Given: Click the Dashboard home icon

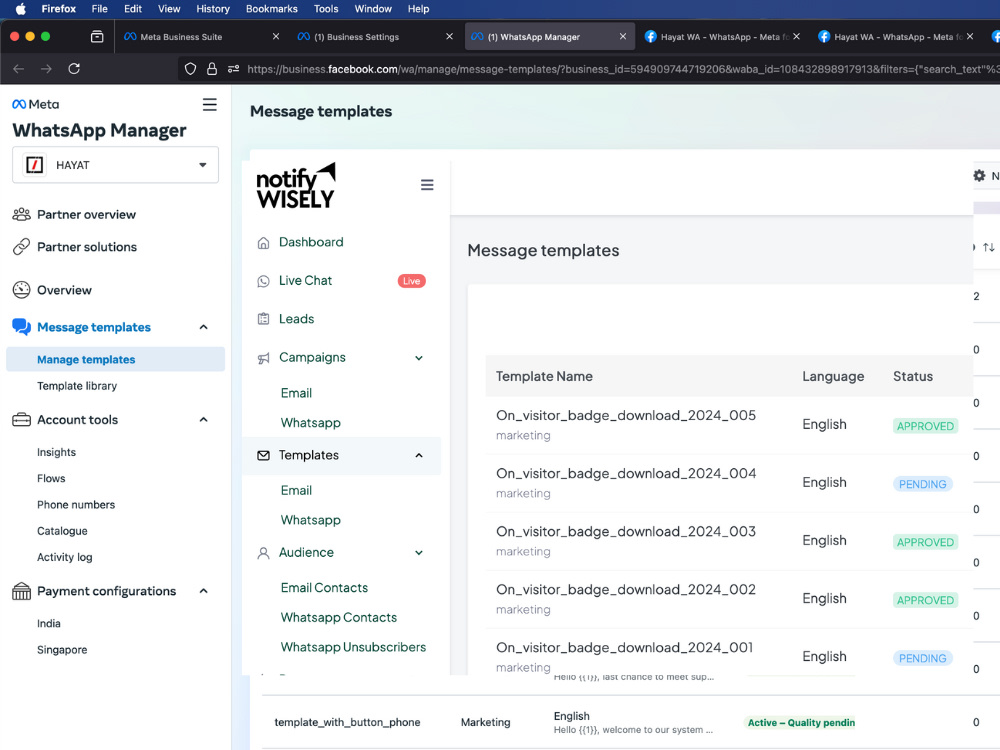Looking at the screenshot, I should click(263, 243).
